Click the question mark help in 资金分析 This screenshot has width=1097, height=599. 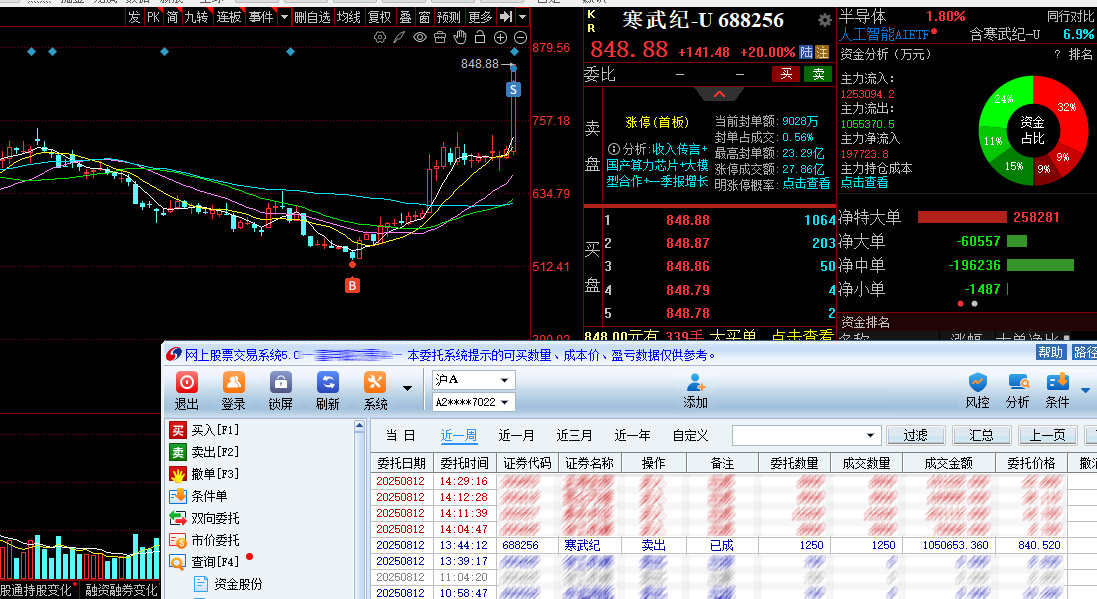1057,54
